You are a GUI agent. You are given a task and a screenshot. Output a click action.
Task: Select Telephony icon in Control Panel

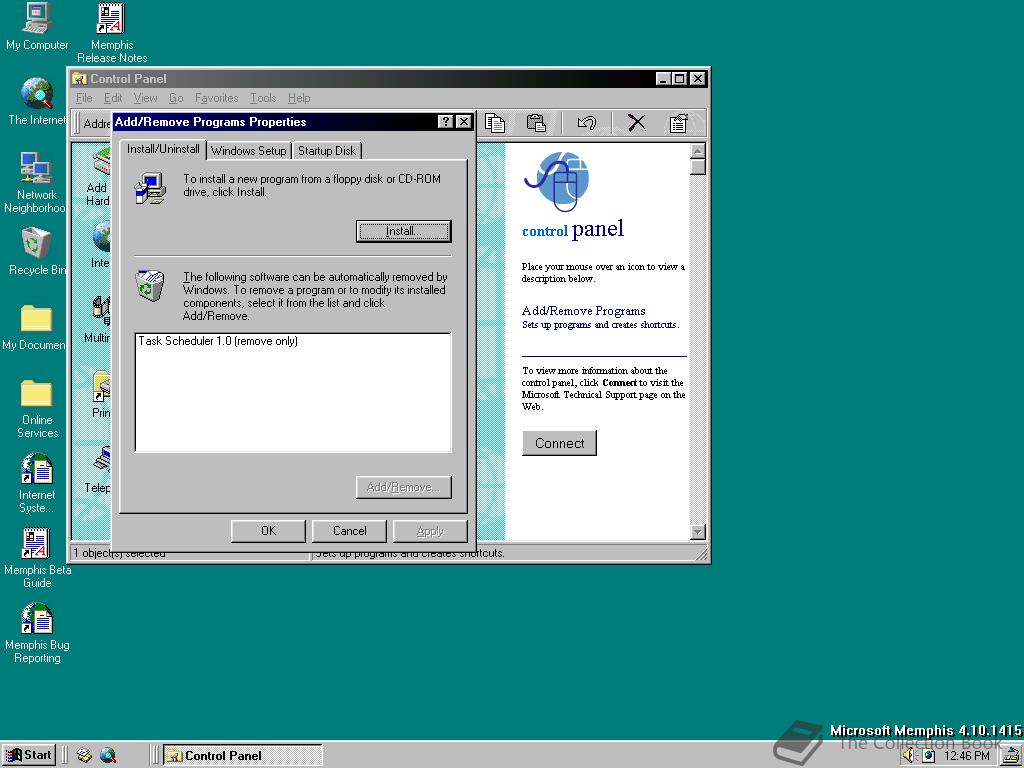[x=98, y=469]
